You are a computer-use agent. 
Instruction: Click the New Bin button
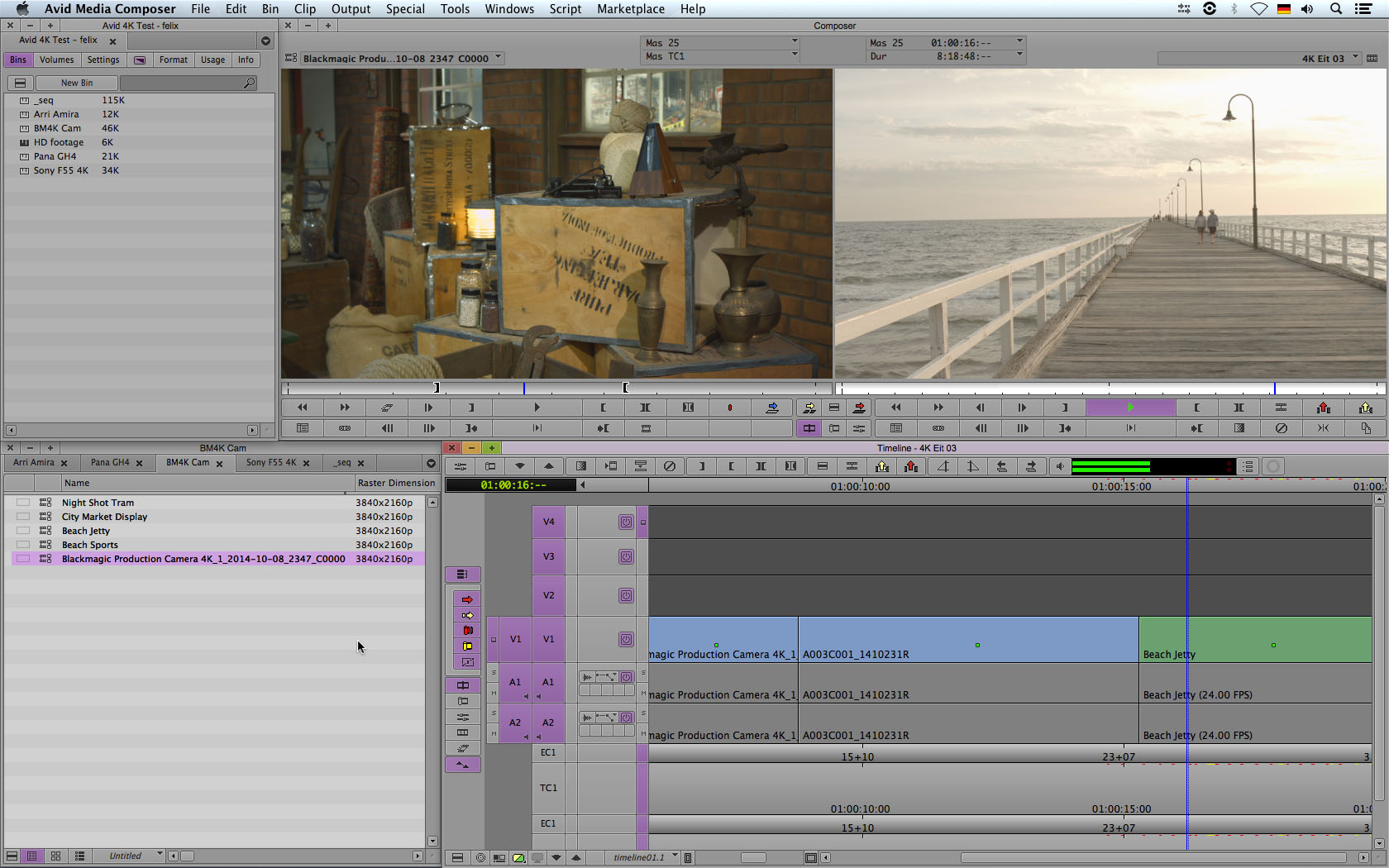pyautogui.click(x=77, y=83)
